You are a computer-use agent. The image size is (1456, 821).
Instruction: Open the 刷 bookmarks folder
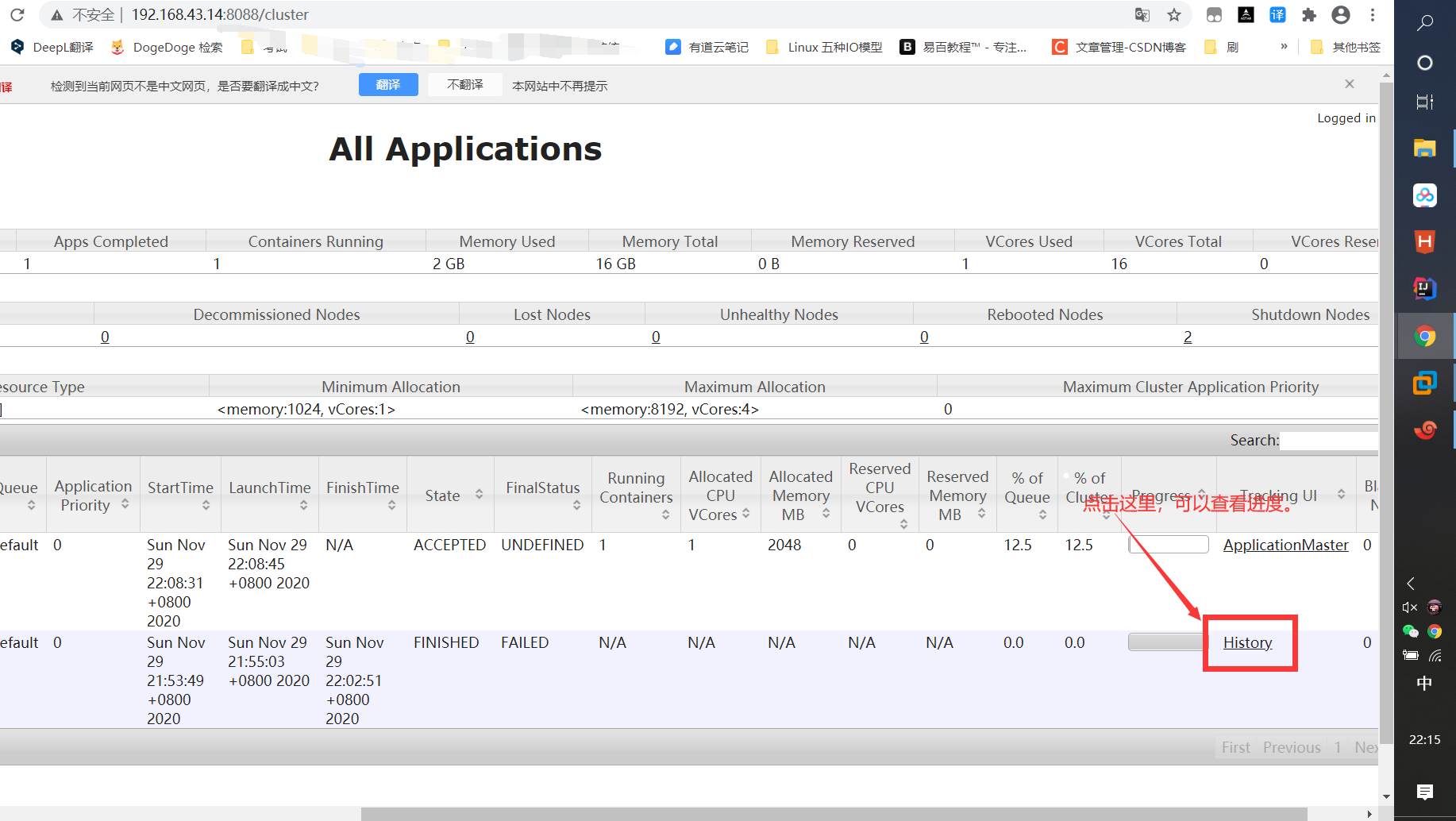(x=1221, y=47)
